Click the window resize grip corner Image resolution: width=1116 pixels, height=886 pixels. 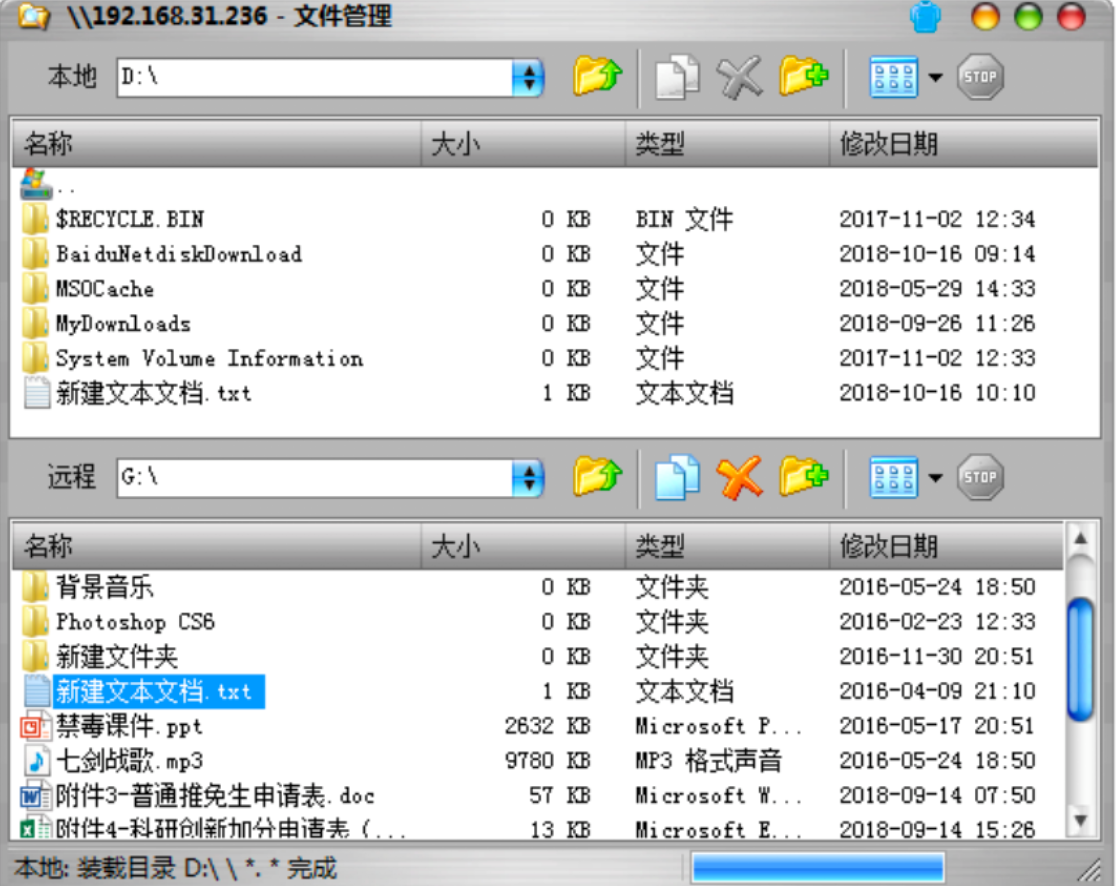coord(1089,870)
